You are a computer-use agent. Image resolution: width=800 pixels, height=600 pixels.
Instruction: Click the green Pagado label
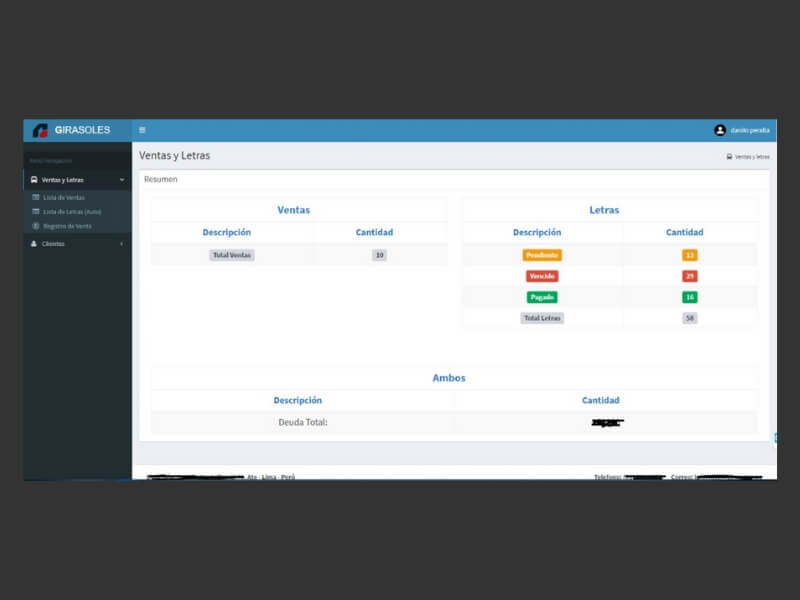click(x=542, y=297)
